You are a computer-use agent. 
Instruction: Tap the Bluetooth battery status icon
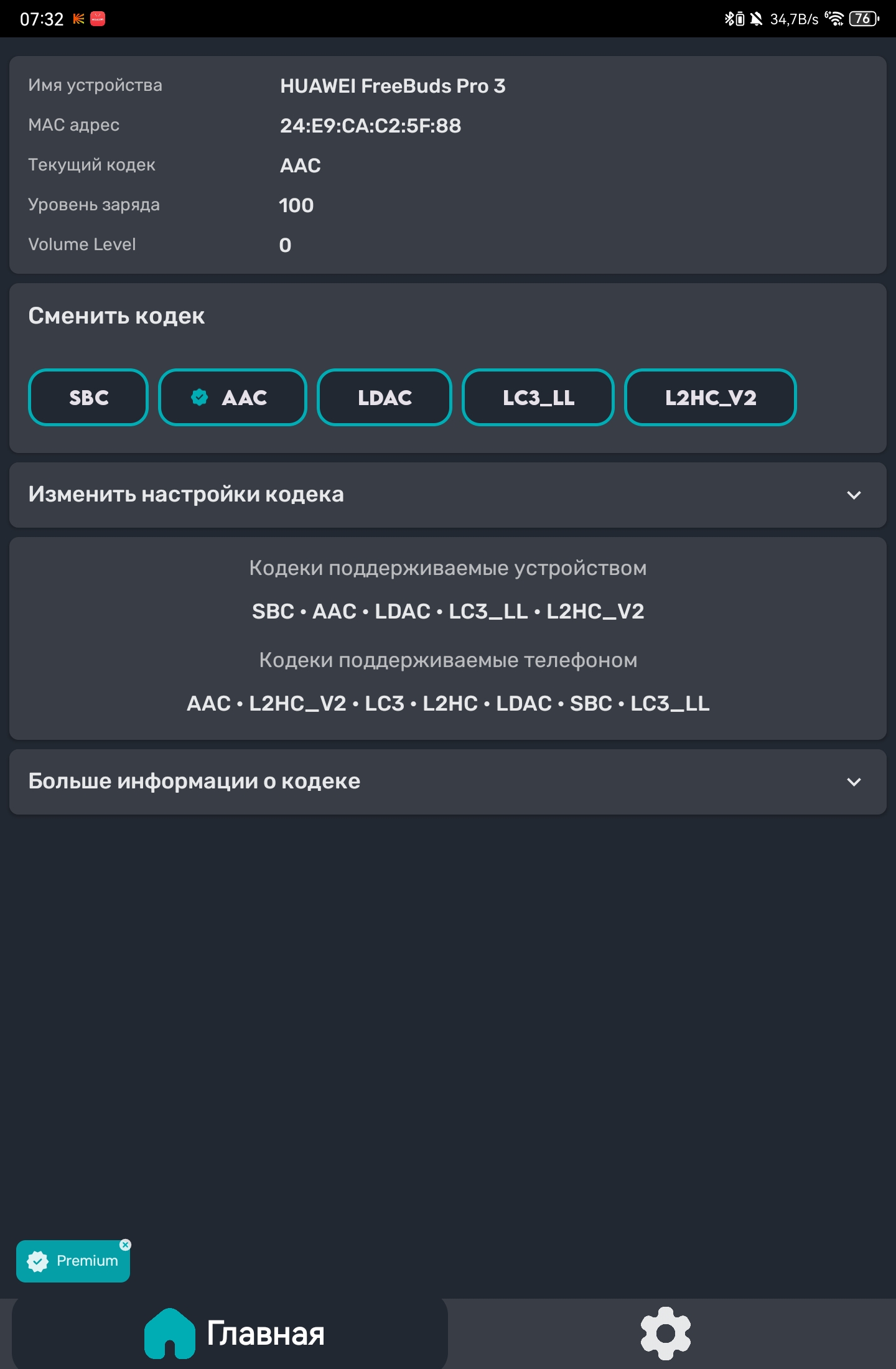[x=735, y=19]
